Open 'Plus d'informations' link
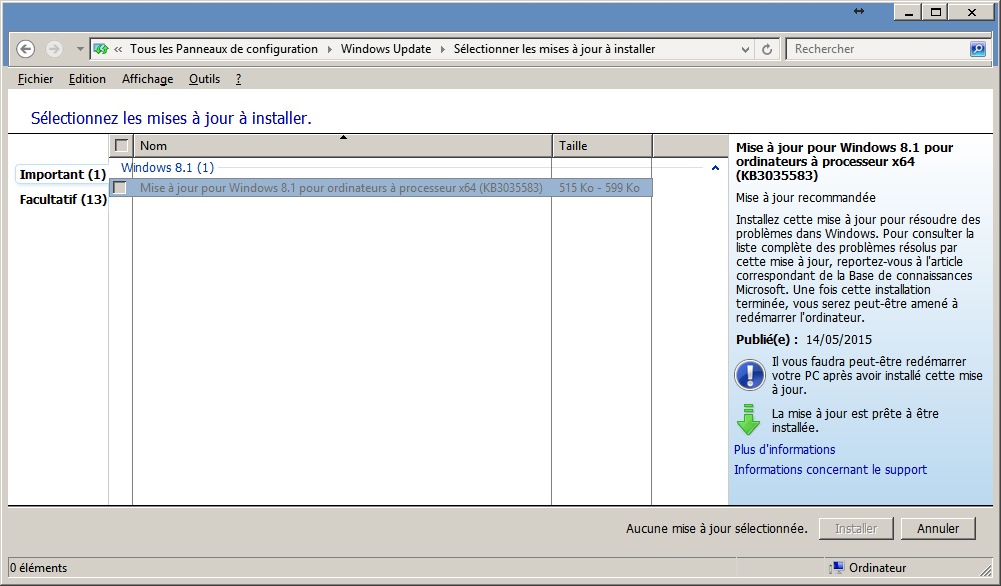Viewport: 1001px width, 586px height. (784, 449)
